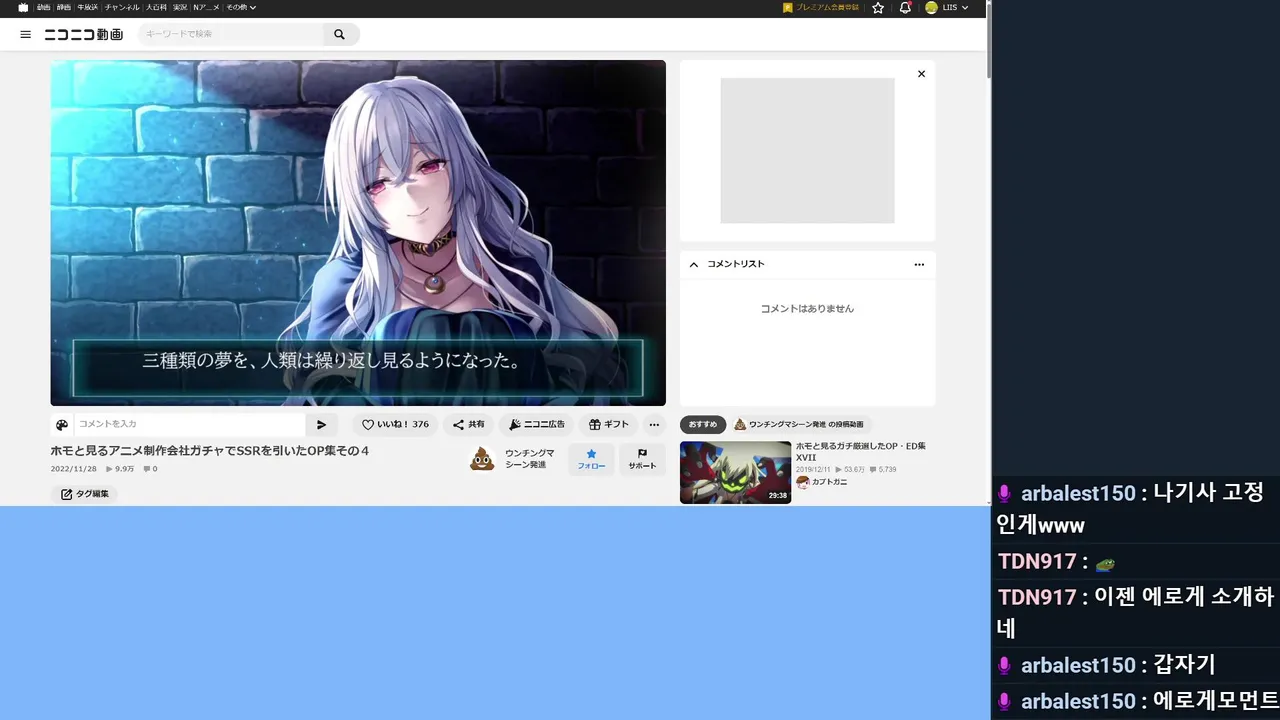This screenshot has height=720, width=1280.
Task: Click the コメントはありません message
Action: point(807,309)
